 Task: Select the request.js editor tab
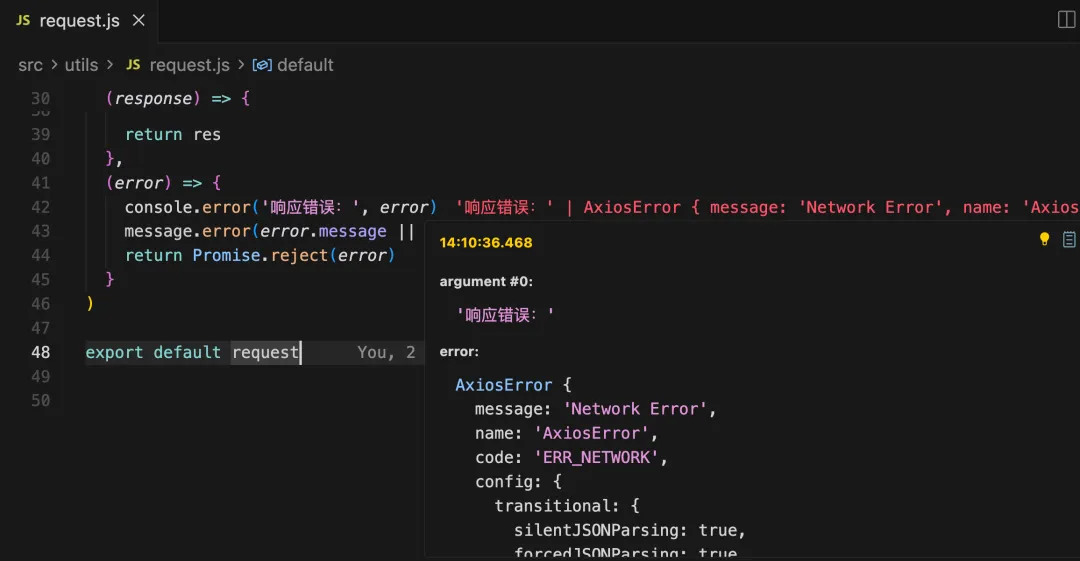point(80,21)
